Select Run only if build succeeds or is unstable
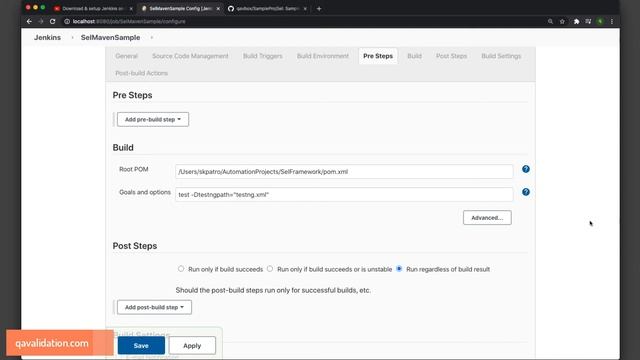 tap(270, 269)
